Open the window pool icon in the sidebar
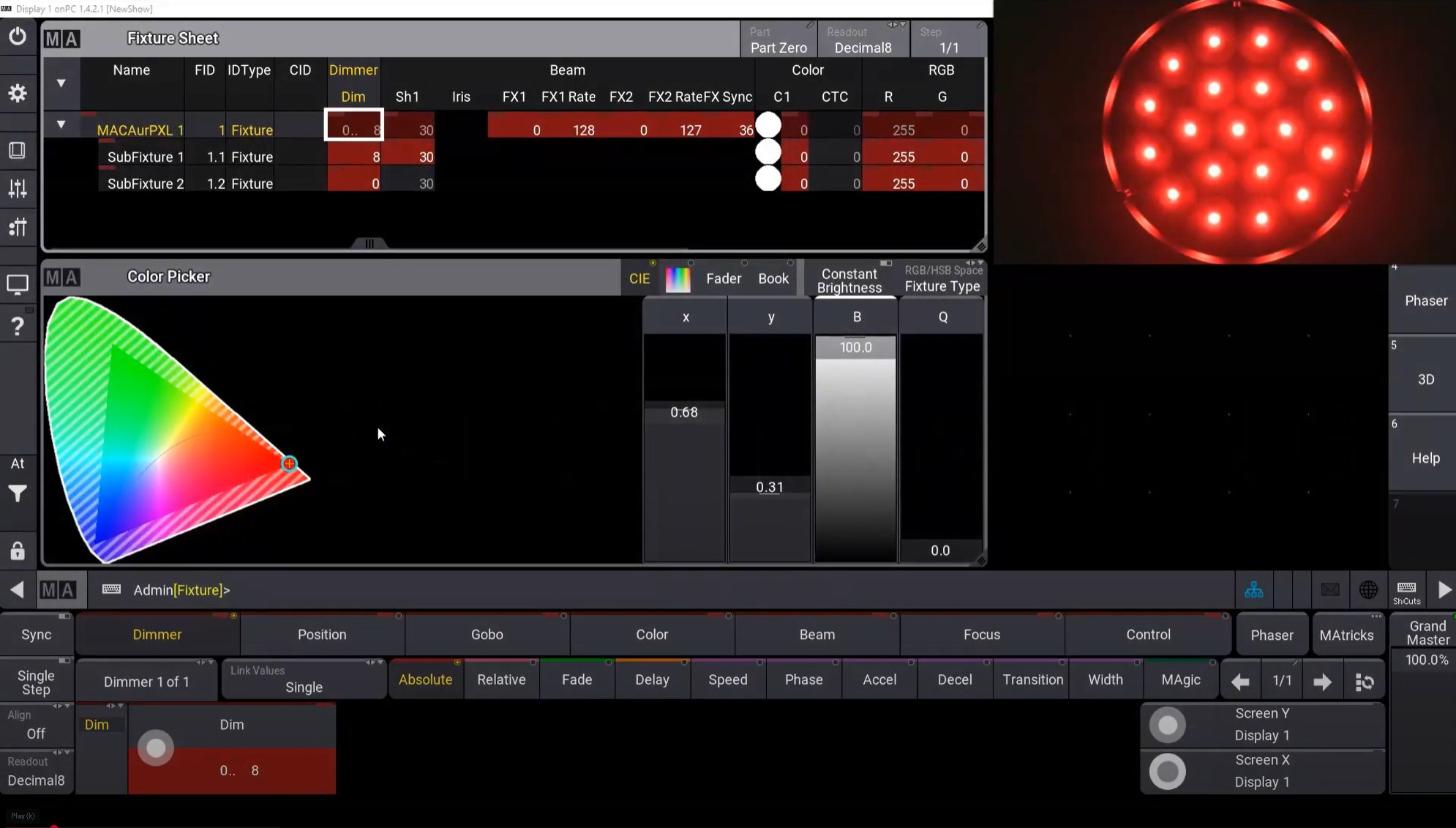 [18, 150]
